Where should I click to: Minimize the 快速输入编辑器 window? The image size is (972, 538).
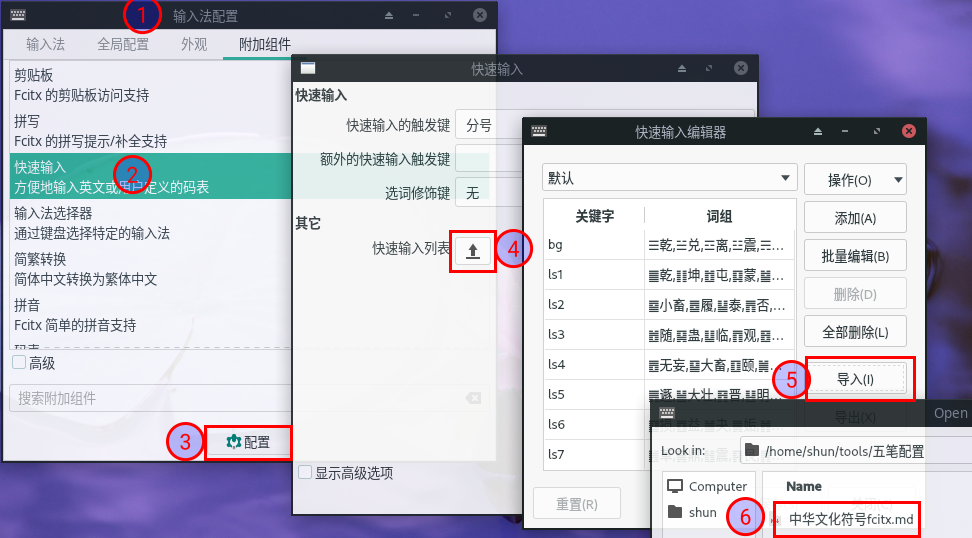point(845,131)
